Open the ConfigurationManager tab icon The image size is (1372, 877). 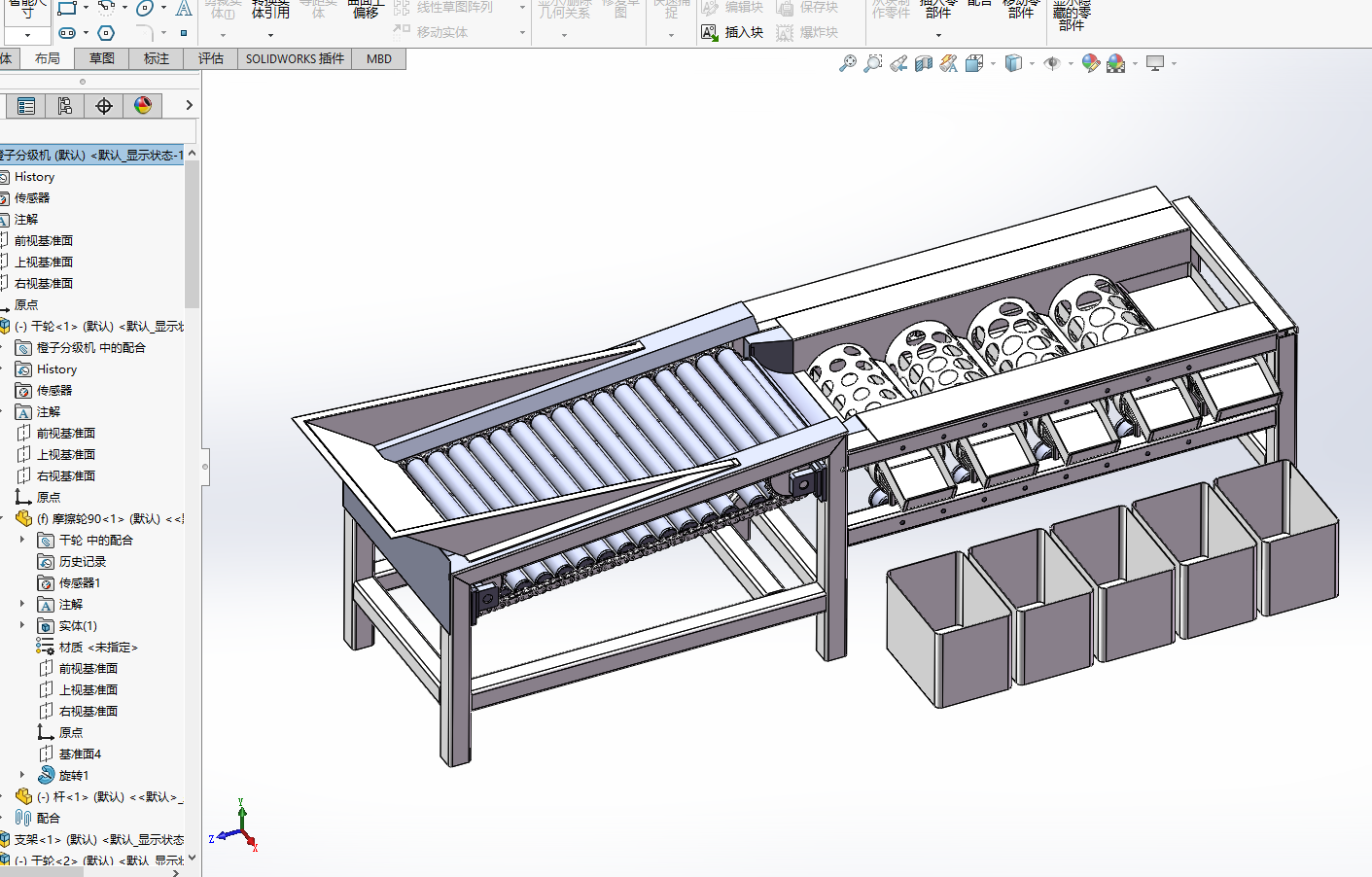[65, 106]
